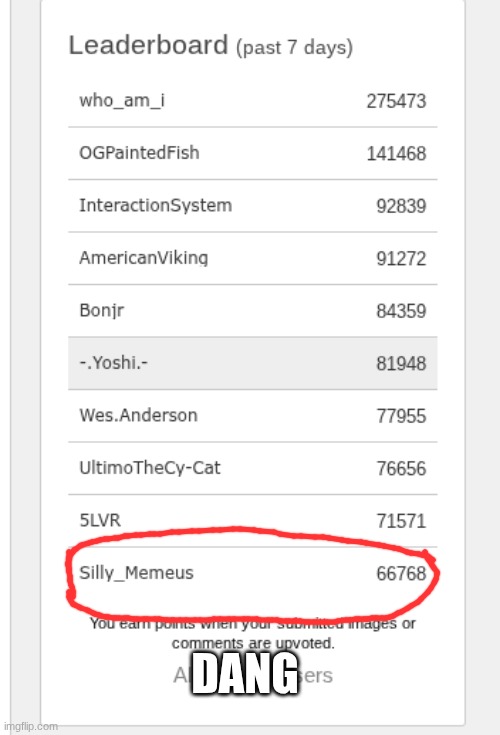The image size is (500, 735).
Task: Open link partly hidden behind DANG caption
Action: click(253, 675)
